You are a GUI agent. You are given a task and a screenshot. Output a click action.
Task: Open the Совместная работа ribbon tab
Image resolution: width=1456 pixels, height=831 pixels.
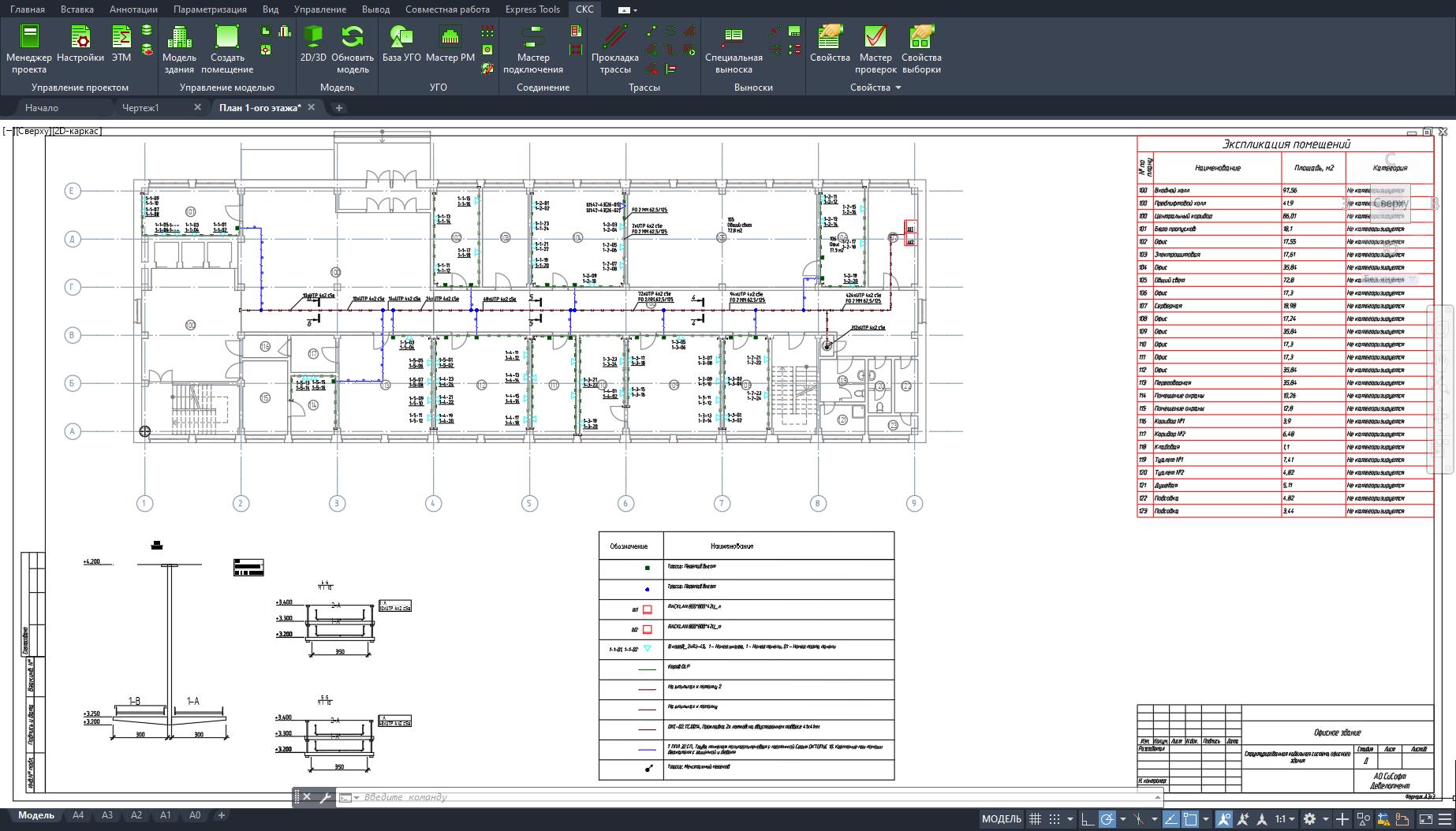(x=447, y=9)
